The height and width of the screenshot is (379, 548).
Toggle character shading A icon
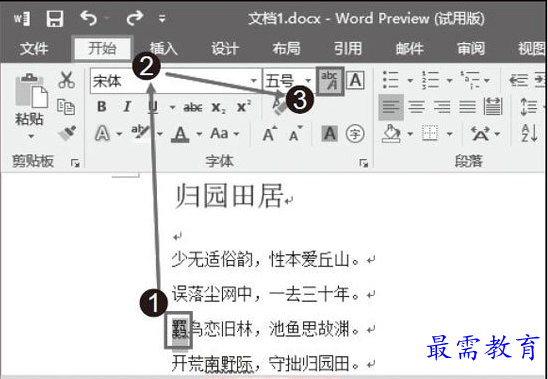coord(330,134)
